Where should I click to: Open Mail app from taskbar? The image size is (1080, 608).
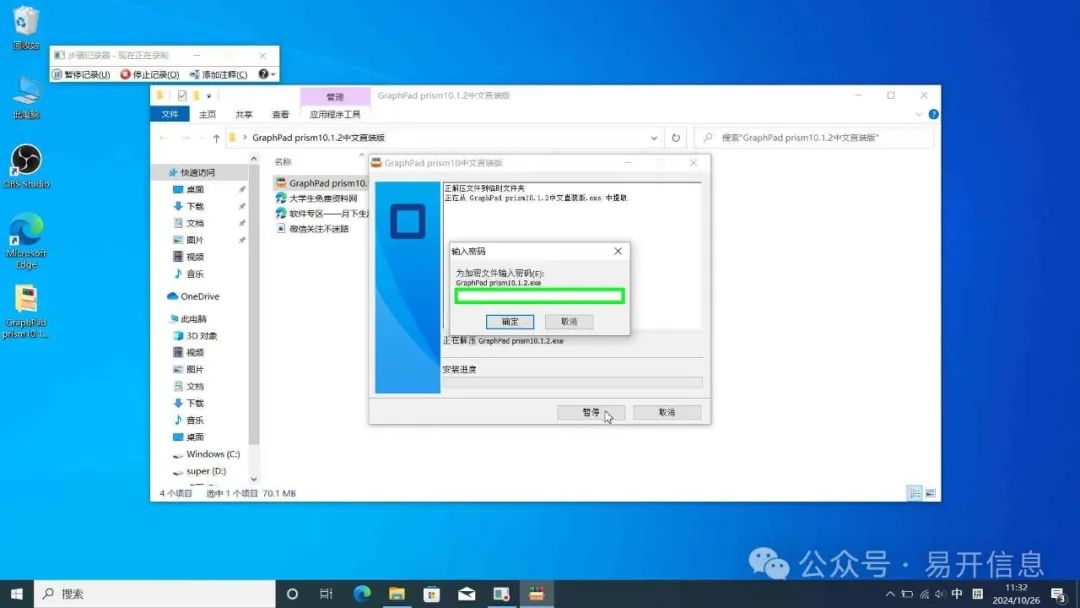(x=466, y=594)
